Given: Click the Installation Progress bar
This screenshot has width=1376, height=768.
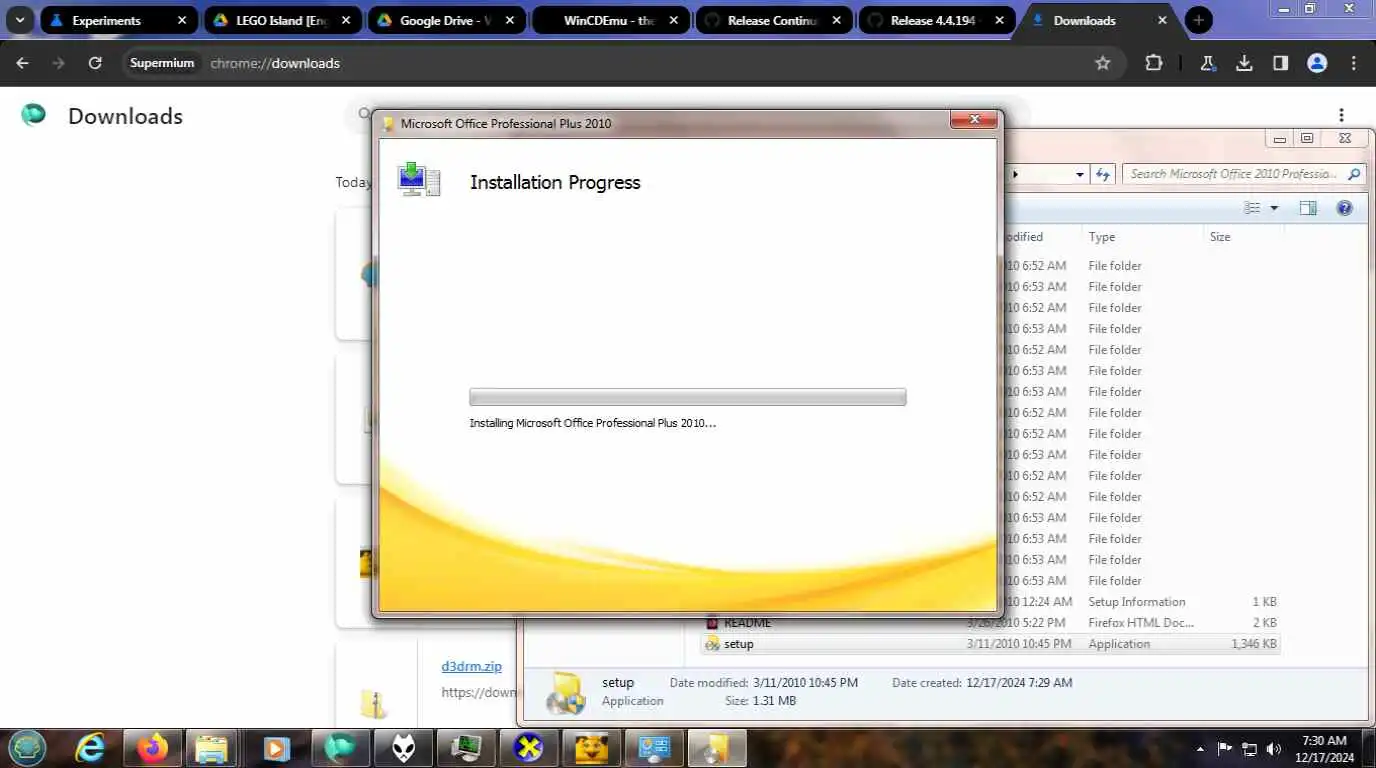Looking at the screenshot, I should 688,397.
